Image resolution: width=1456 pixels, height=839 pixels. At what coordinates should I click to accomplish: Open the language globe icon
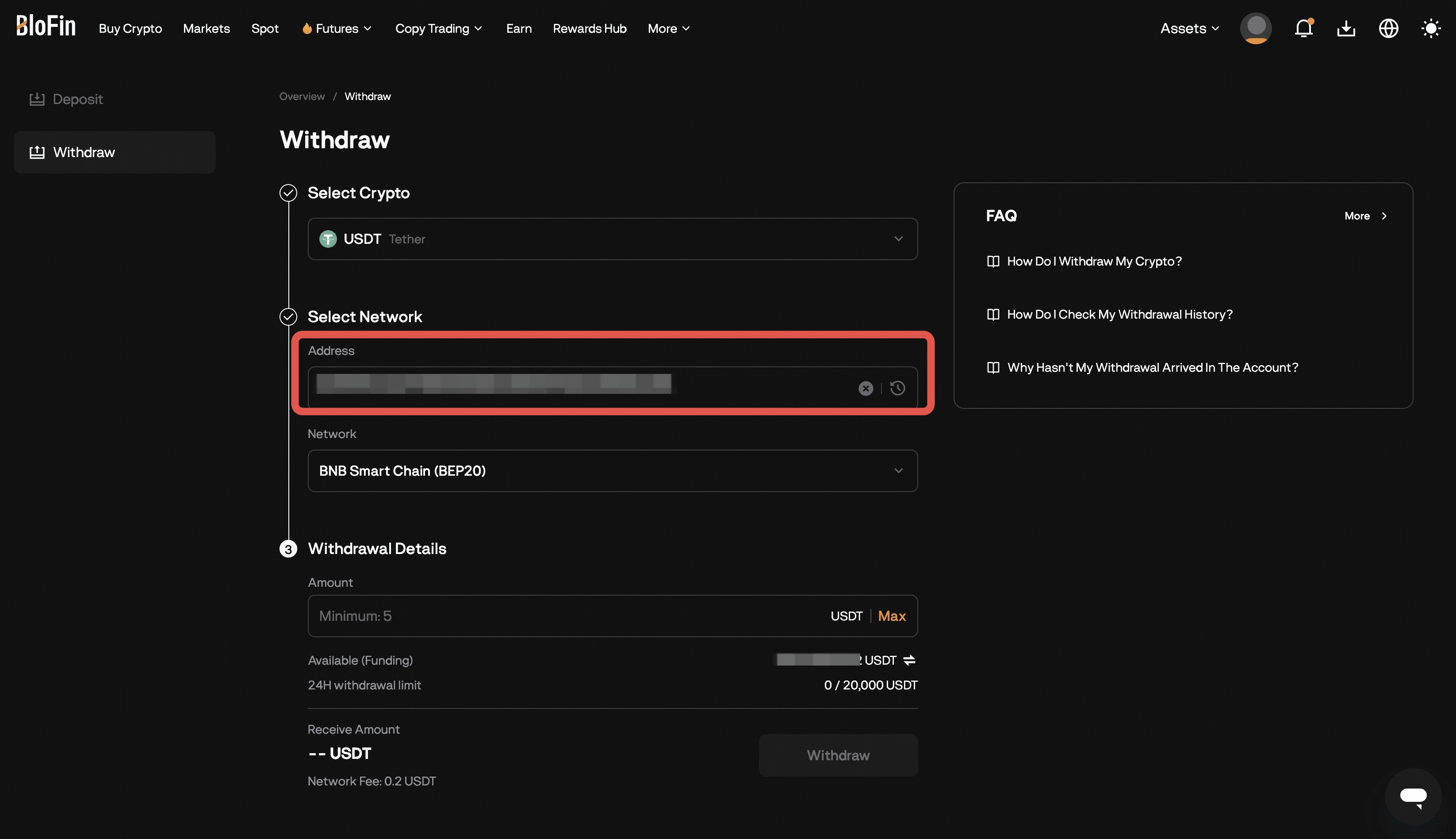(x=1389, y=28)
